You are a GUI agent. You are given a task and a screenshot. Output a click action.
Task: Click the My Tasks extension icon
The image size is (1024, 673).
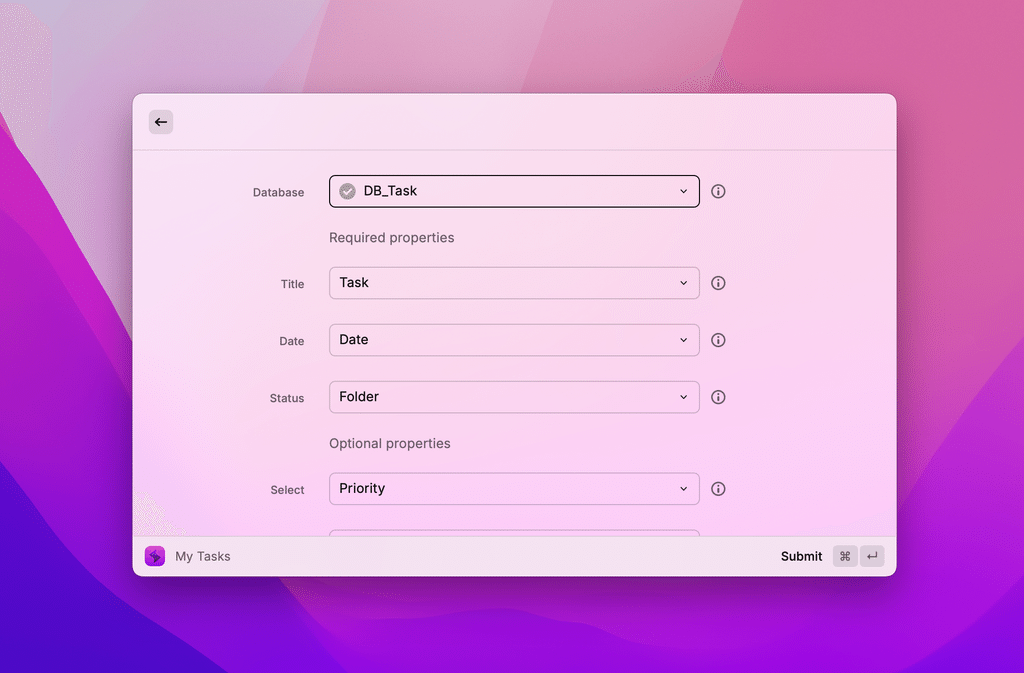point(155,556)
